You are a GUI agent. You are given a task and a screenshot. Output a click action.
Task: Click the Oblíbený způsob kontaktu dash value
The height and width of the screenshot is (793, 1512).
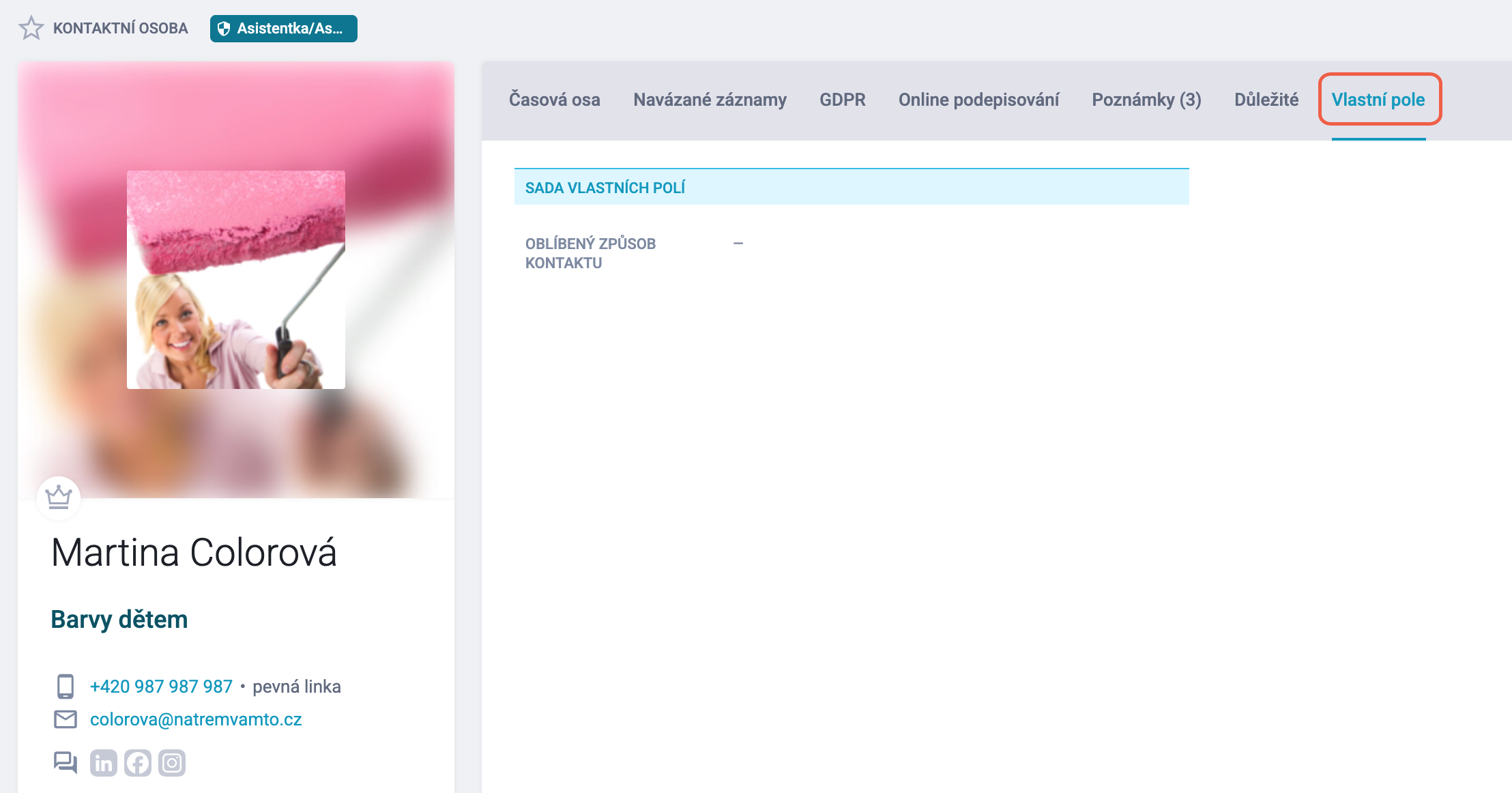(738, 243)
